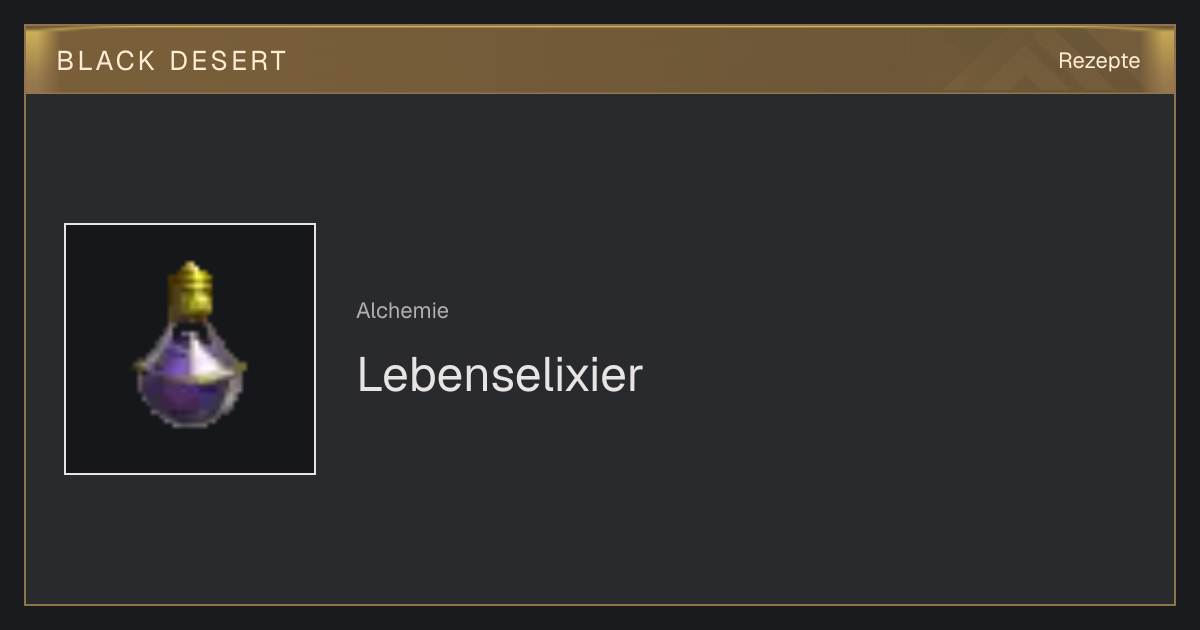Click the gold header banner bar
Viewport: 1200px width, 630px height.
pos(600,60)
